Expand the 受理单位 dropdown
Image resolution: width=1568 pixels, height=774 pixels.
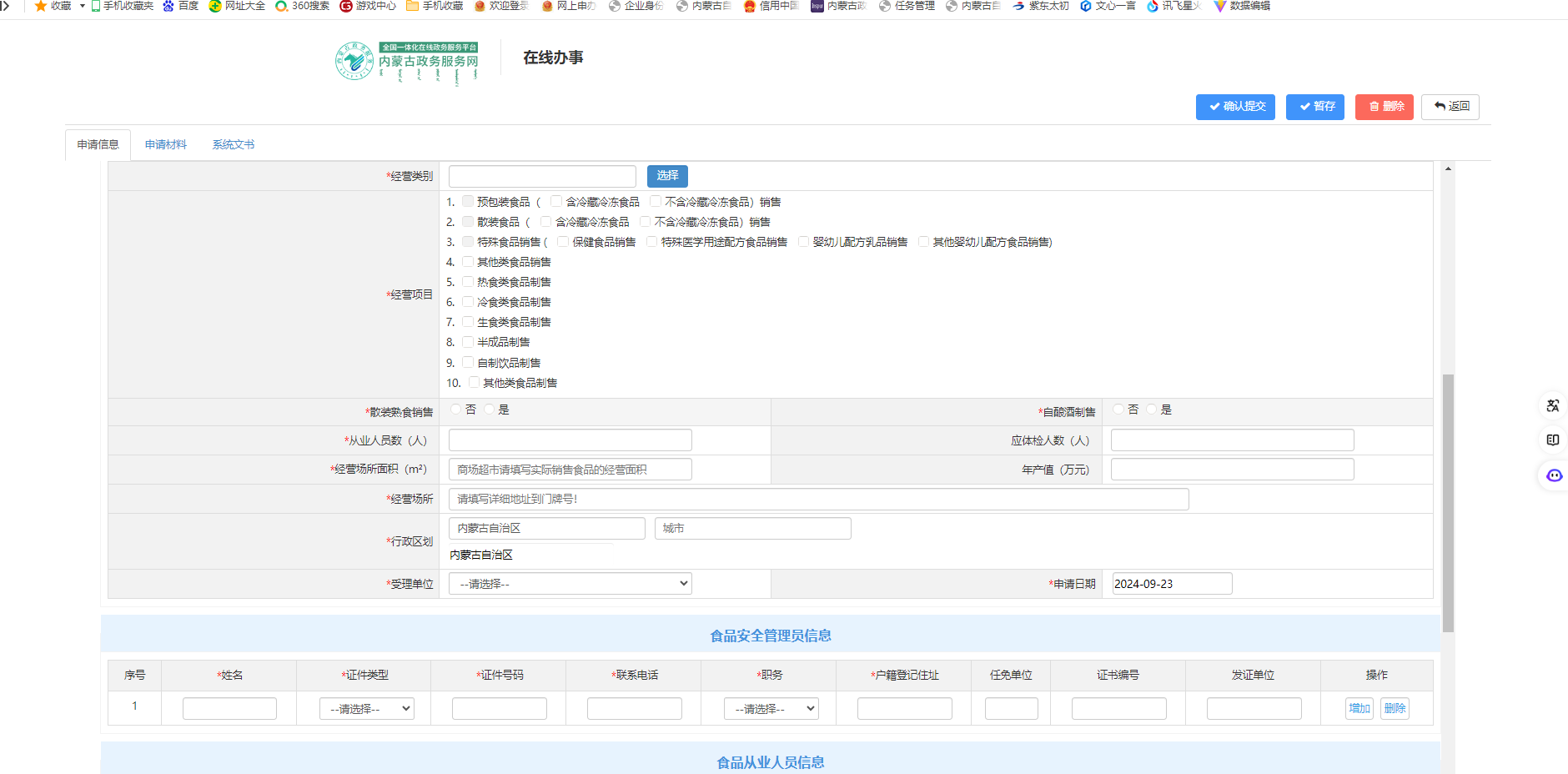click(x=570, y=584)
